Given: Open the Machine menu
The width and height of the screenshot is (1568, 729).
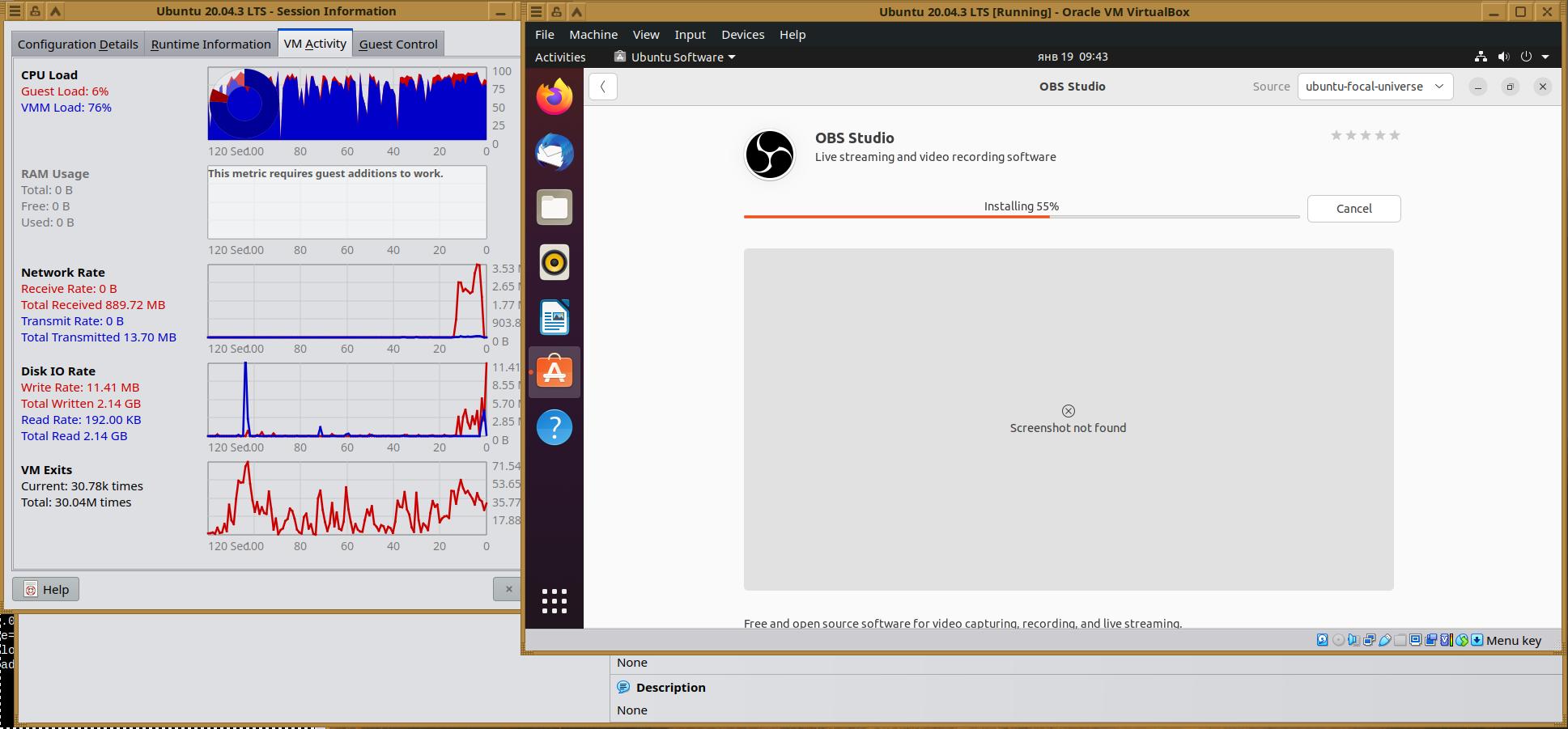Looking at the screenshot, I should (x=593, y=35).
